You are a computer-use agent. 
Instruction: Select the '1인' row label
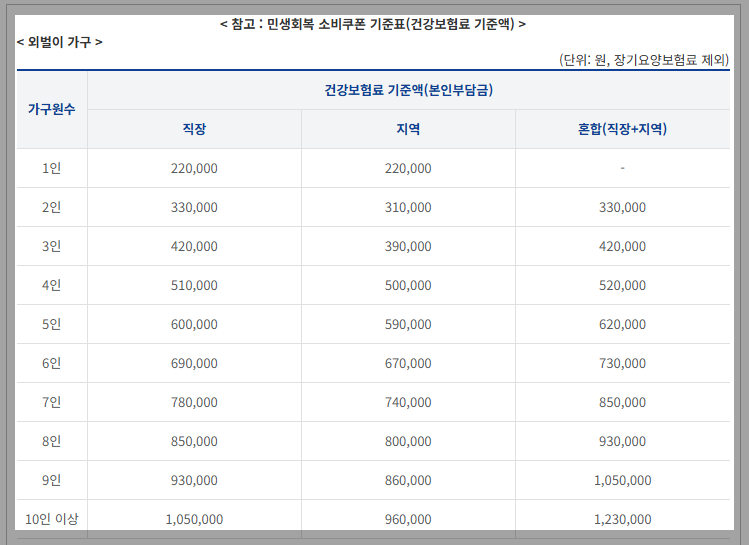tap(52, 168)
